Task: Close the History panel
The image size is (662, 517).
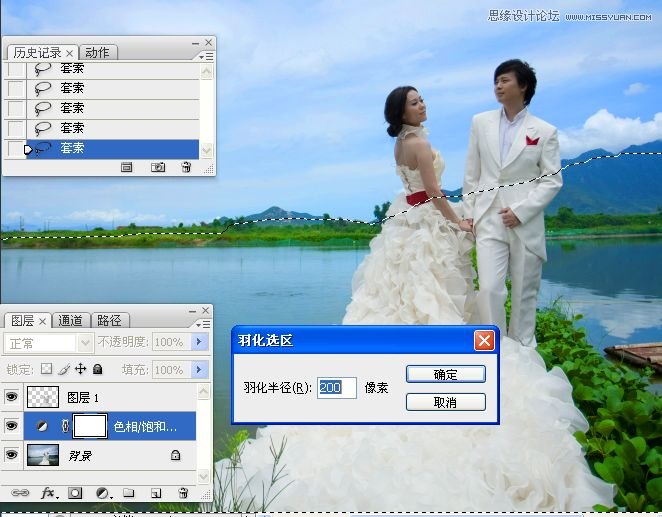Action: 209,43
